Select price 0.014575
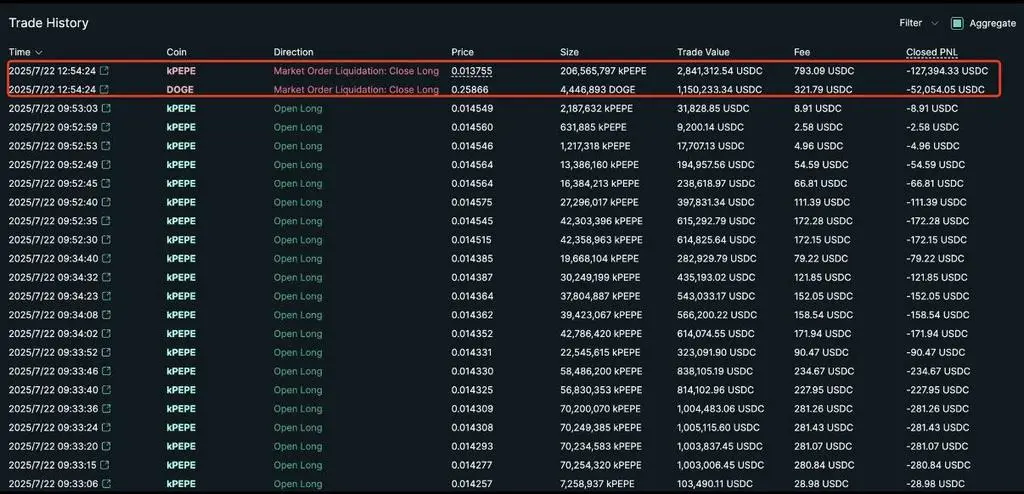Image resolution: width=1024 pixels, height=494 pixels. click(x=472, y=203)
